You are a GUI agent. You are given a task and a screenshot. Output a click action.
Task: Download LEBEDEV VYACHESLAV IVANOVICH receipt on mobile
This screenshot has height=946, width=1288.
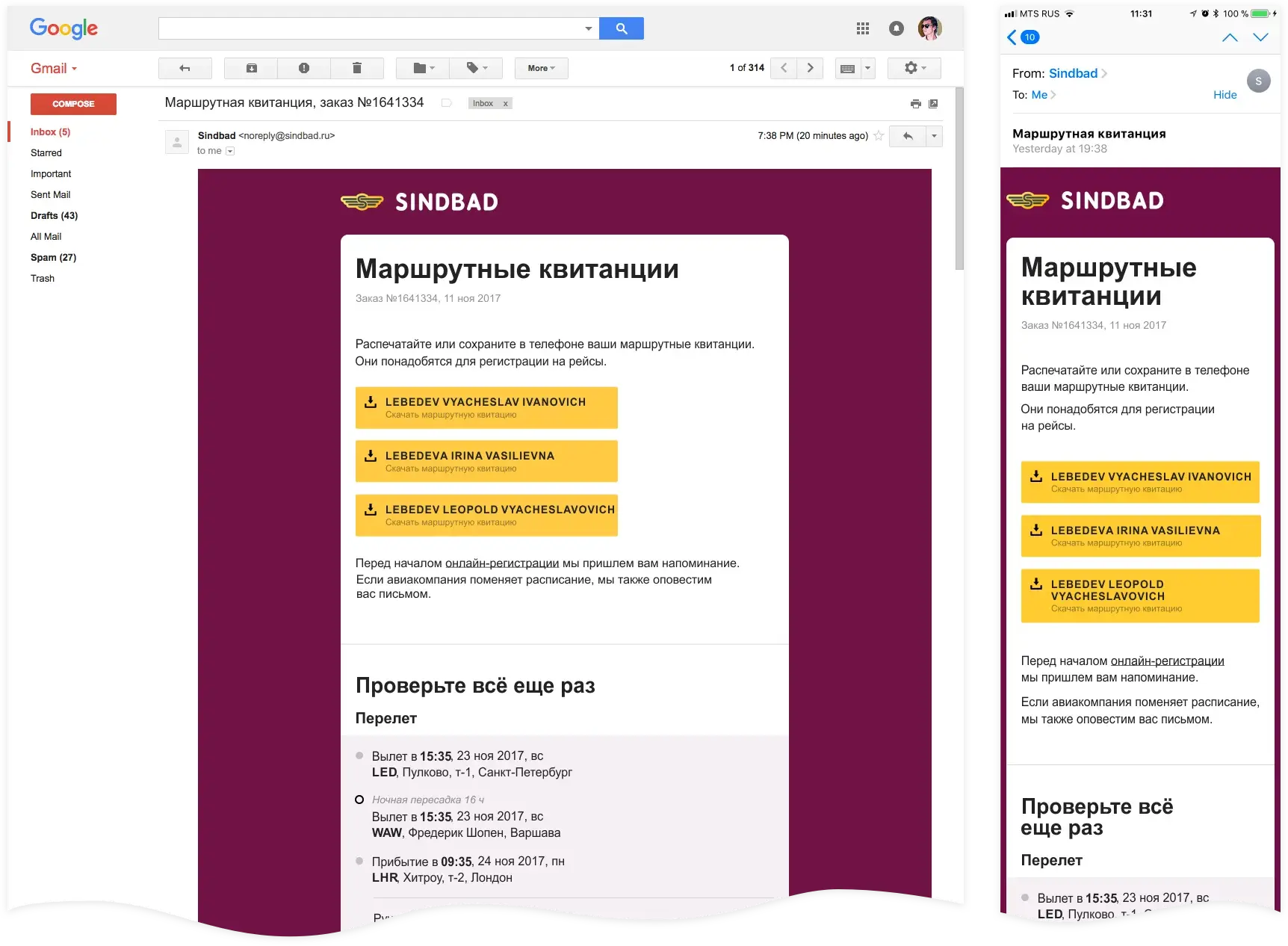pos(1140,482)
